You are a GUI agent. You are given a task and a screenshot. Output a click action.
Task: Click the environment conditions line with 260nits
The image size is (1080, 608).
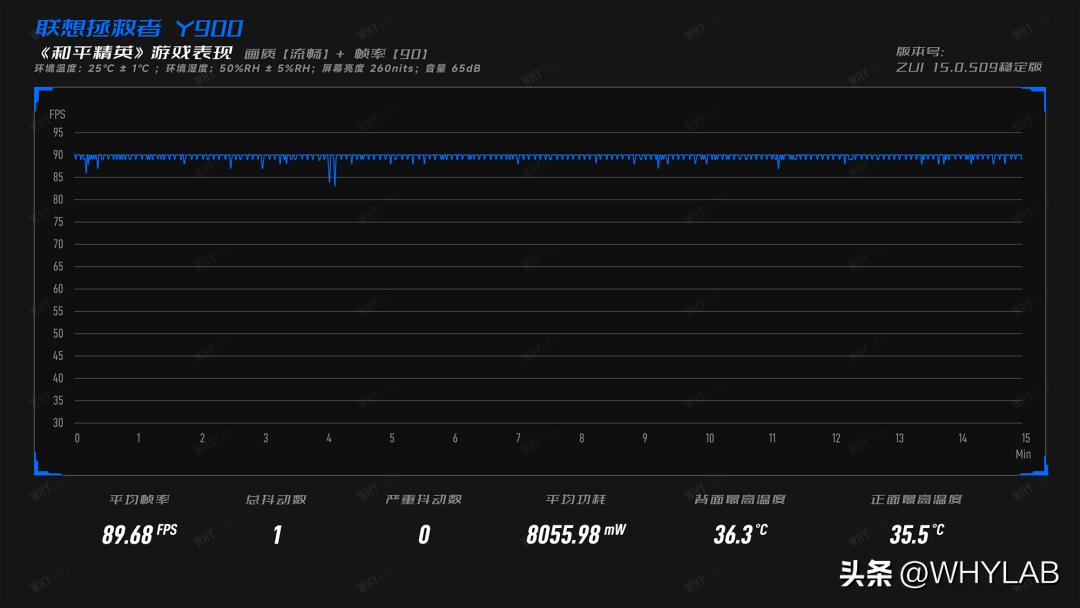coord(257,68)
